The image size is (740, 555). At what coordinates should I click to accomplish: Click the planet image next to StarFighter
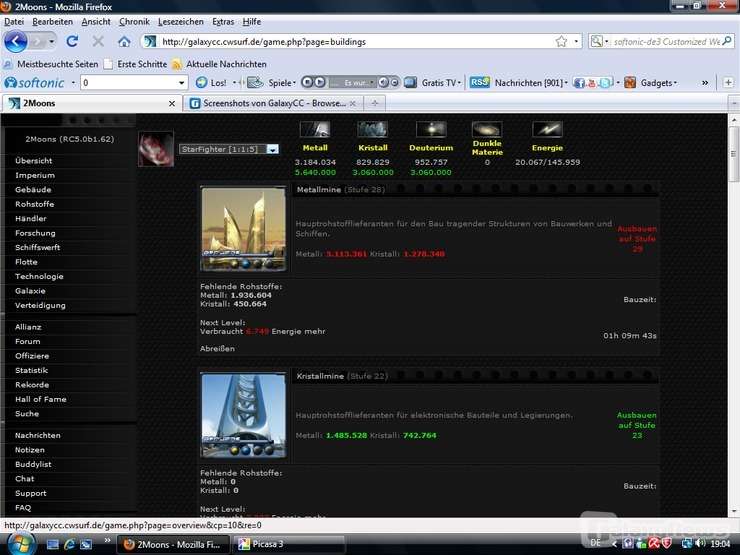point(156,149)
